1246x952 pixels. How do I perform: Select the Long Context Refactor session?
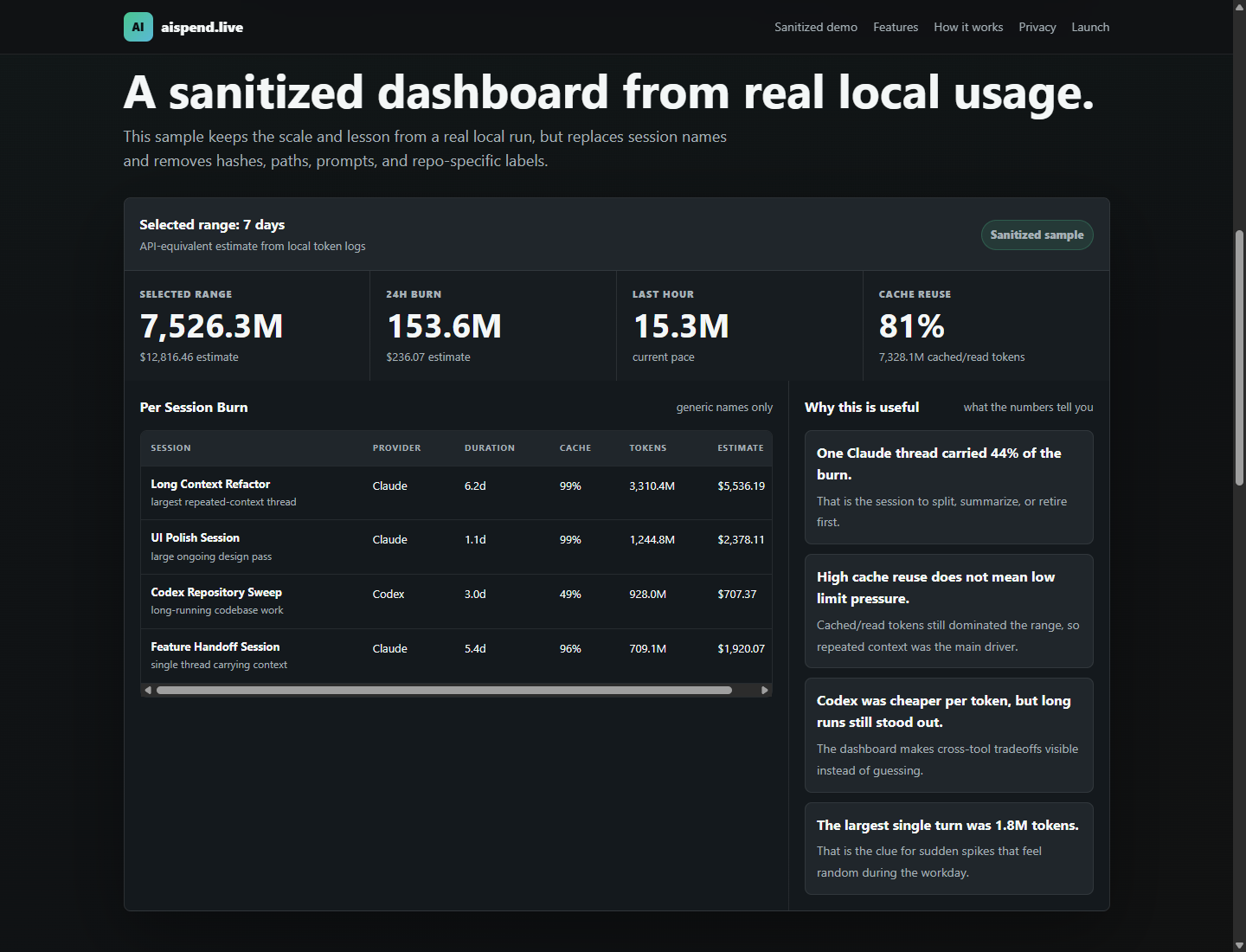(x=456, y=492)
